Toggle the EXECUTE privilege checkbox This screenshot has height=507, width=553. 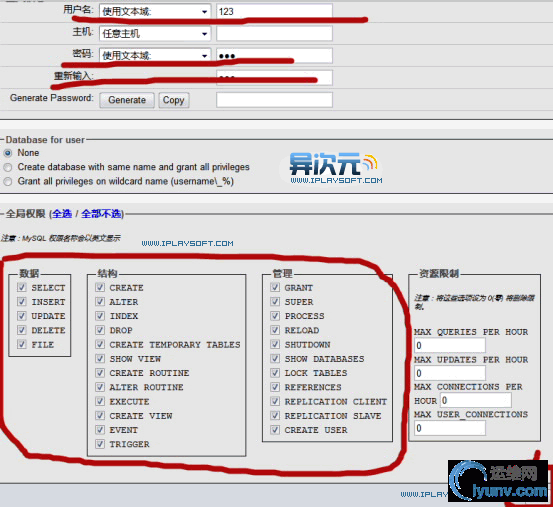[x=100, y=401]
